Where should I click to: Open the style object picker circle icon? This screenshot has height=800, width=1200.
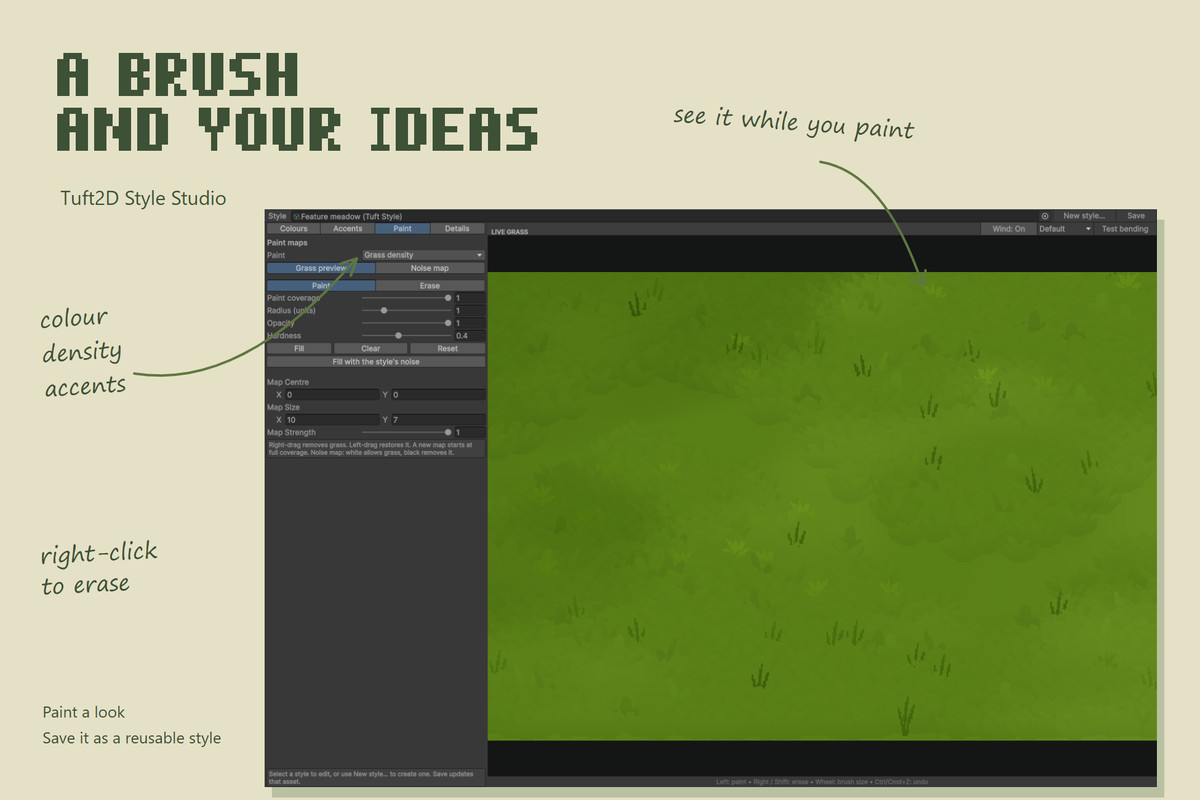point(1045,216)
